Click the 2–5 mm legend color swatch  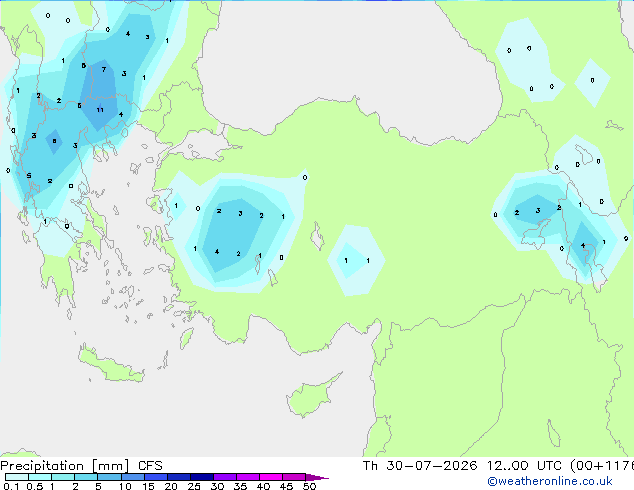[x=86, y=477]
